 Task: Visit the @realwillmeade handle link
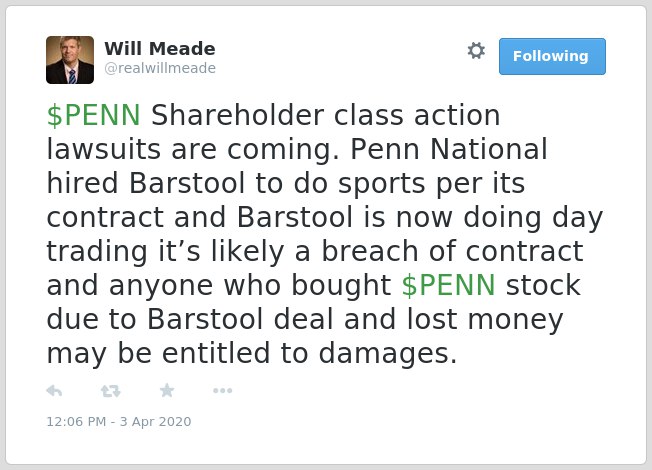(x=160, y=68)
